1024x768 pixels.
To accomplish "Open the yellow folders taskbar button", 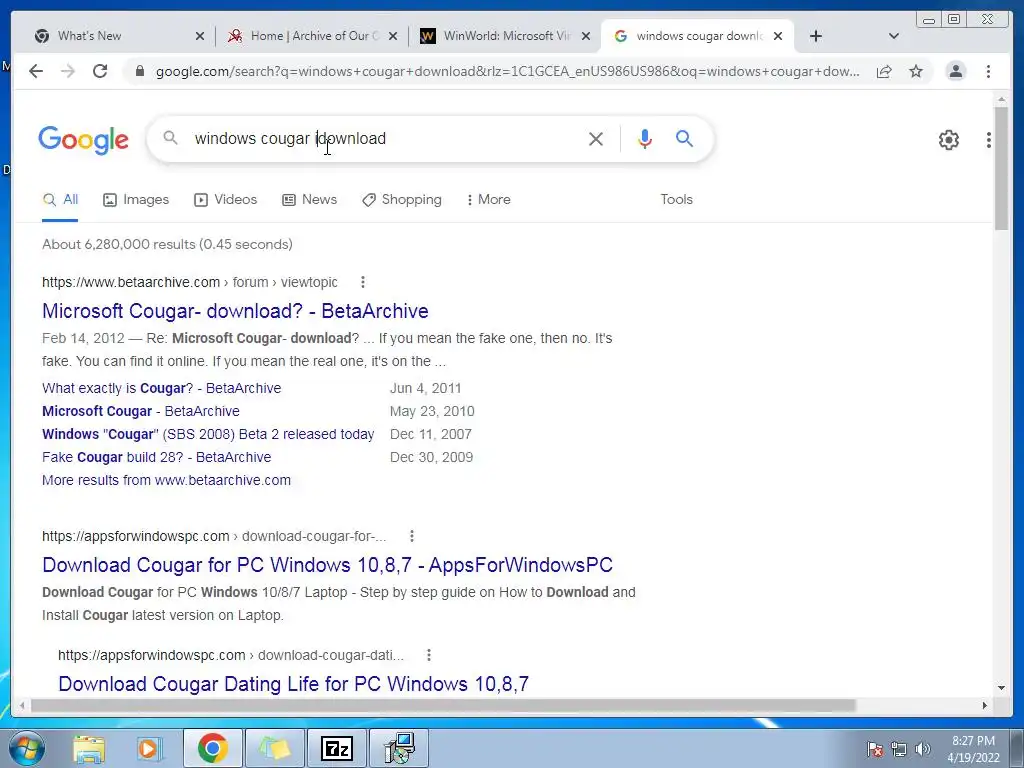I will tap(275, 748).
